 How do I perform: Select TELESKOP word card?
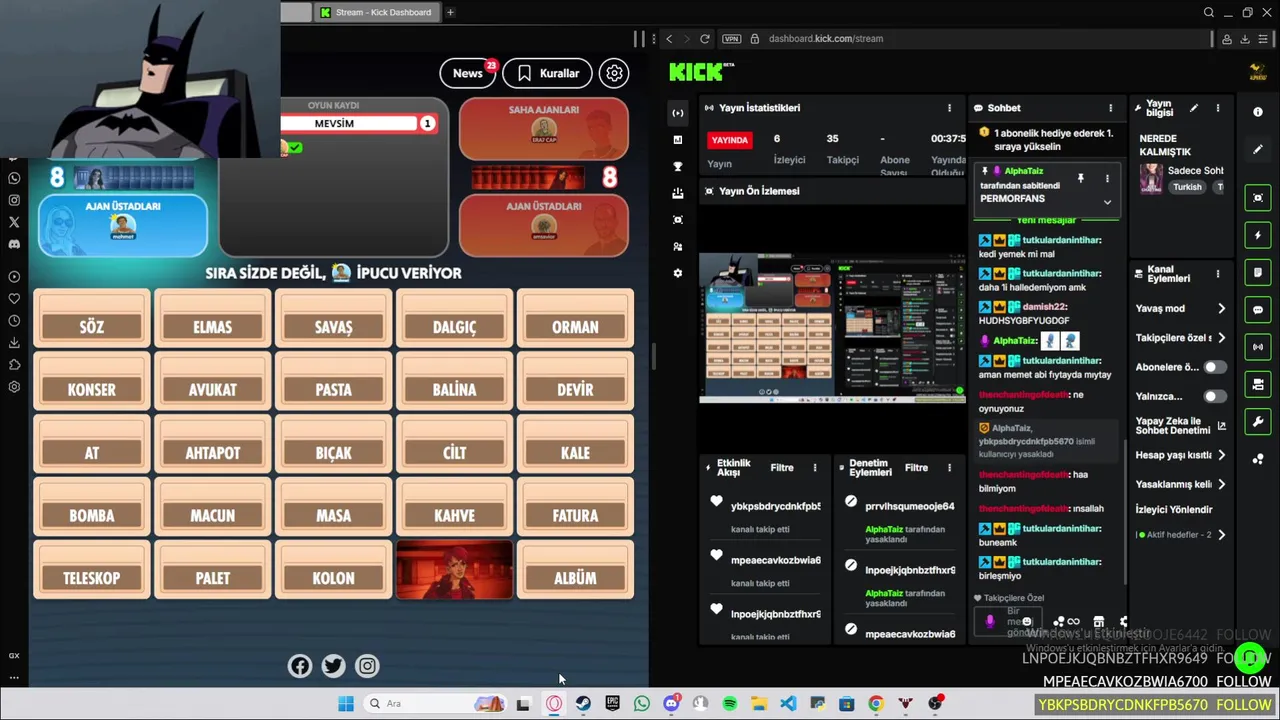[91, 571]
